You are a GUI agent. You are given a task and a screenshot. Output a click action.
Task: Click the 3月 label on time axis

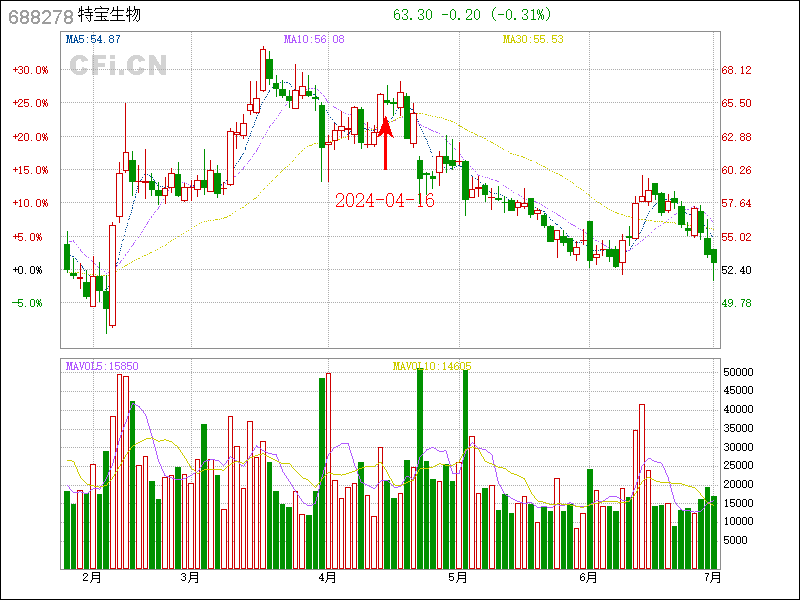(190, 577)
